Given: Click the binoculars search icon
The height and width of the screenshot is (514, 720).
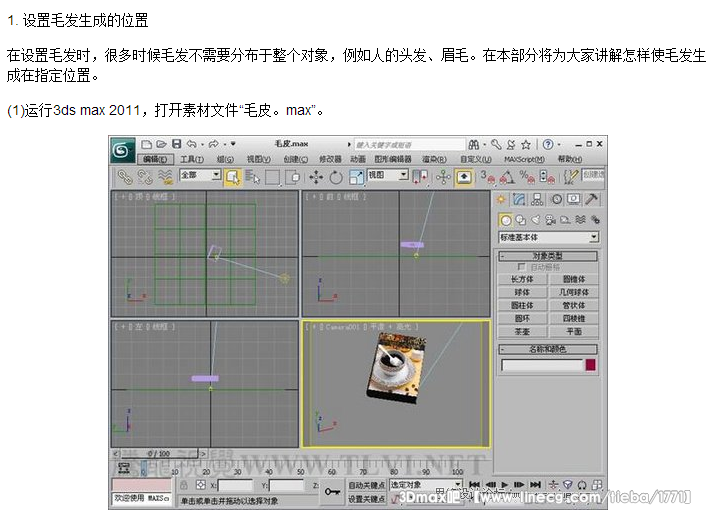Looking at the screenshot, I should (474, 145).
